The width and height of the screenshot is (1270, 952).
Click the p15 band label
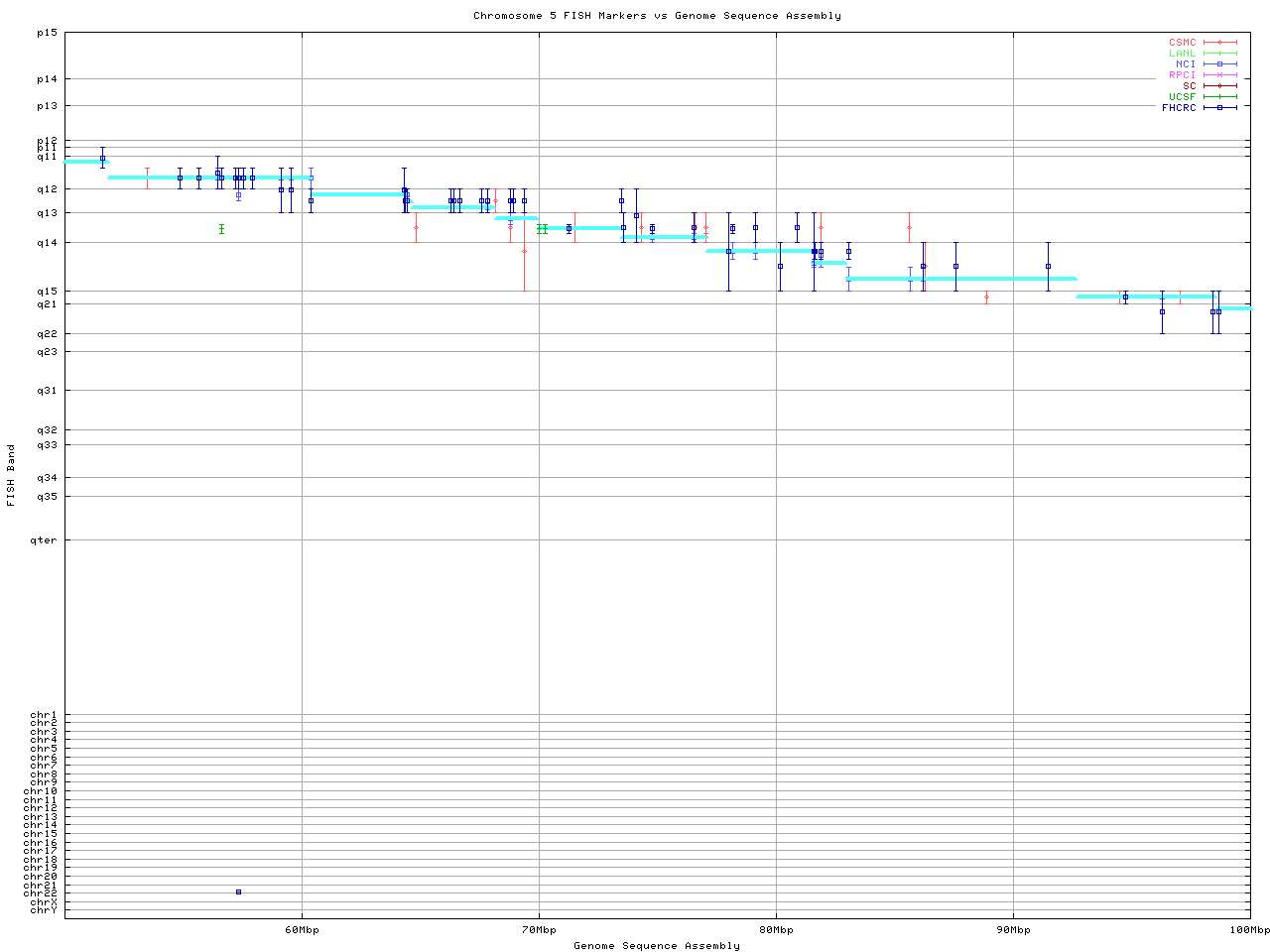[47, 33]
